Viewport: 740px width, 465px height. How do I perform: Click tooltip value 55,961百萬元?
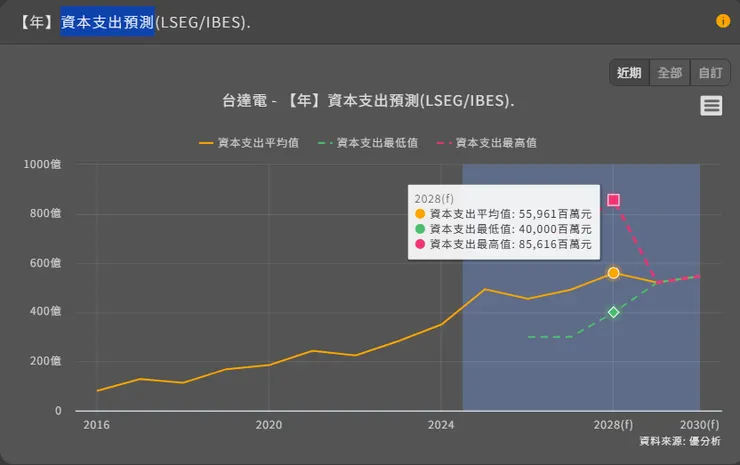(555, 214)
